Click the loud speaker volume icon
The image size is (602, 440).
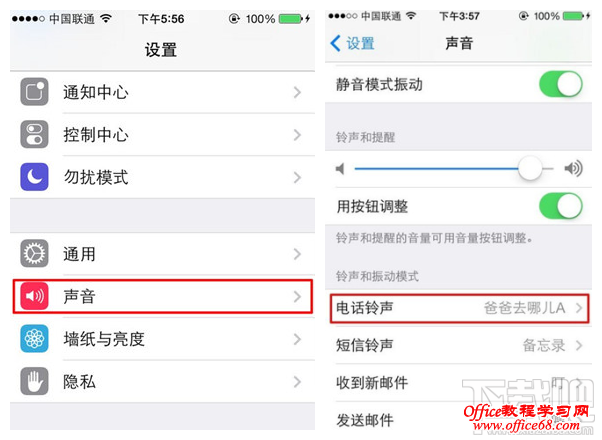click(x=573, y=168)
